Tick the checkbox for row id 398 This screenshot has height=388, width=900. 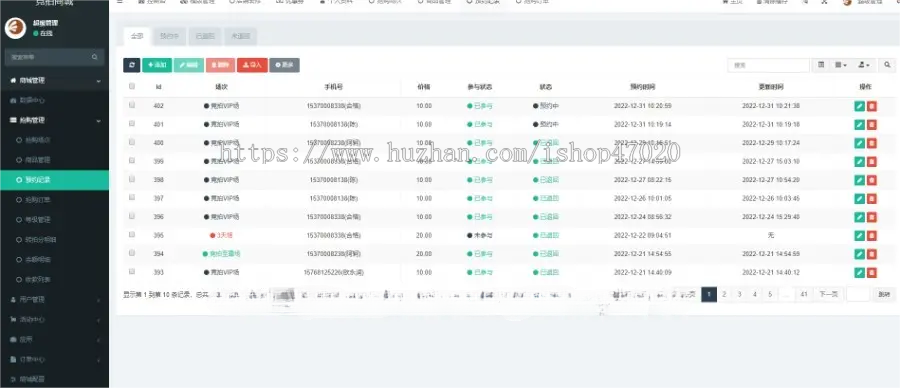click(132, 179)
